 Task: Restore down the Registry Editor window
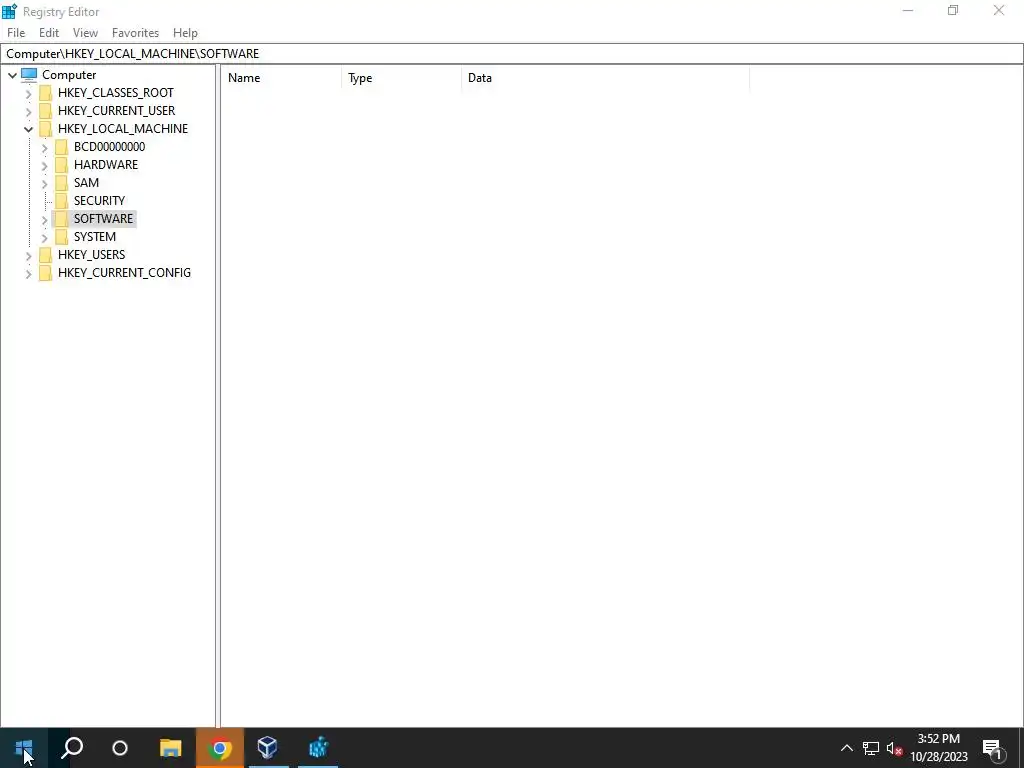(x=953, y=10)
